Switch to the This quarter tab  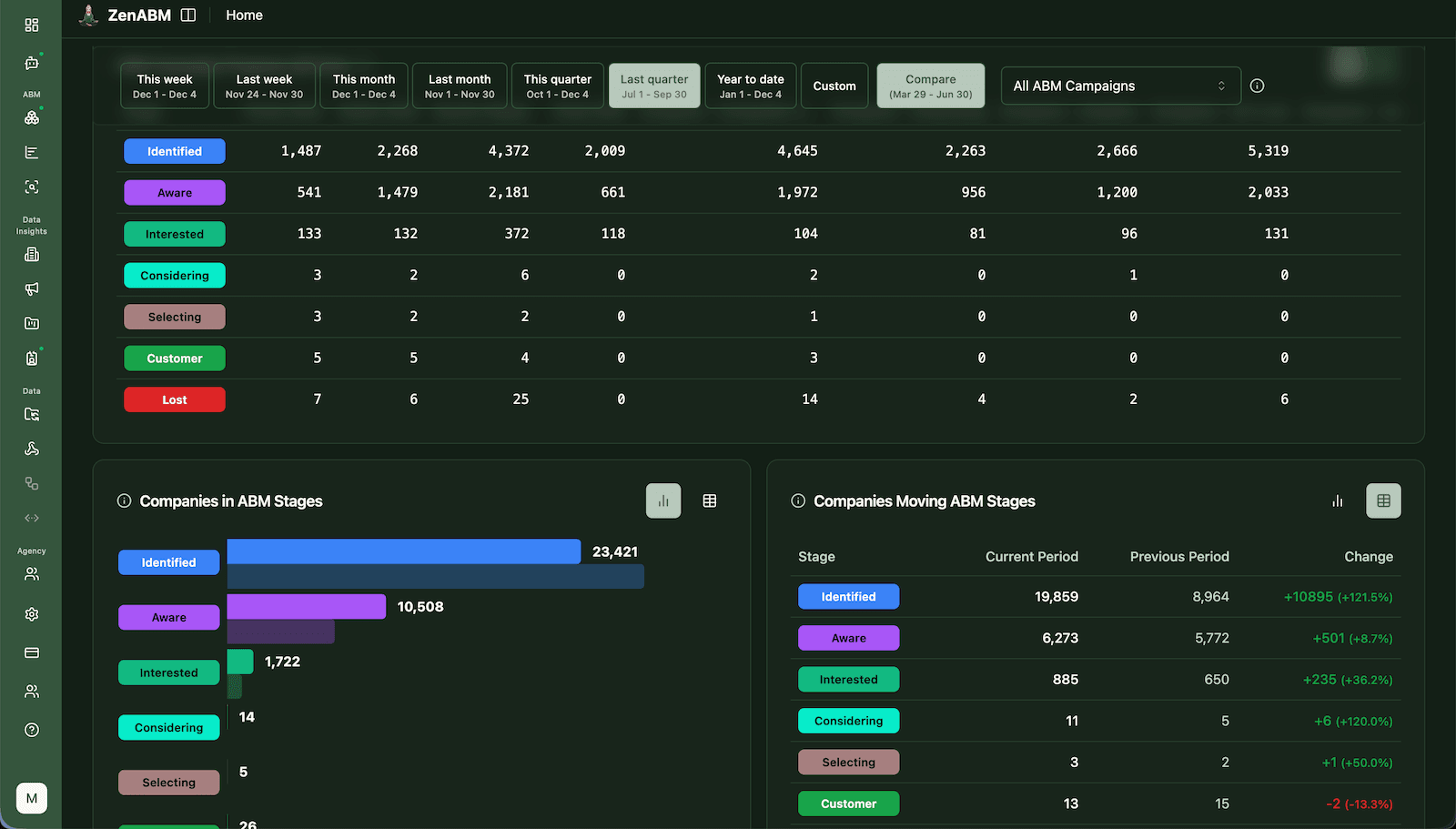point(557,86)
